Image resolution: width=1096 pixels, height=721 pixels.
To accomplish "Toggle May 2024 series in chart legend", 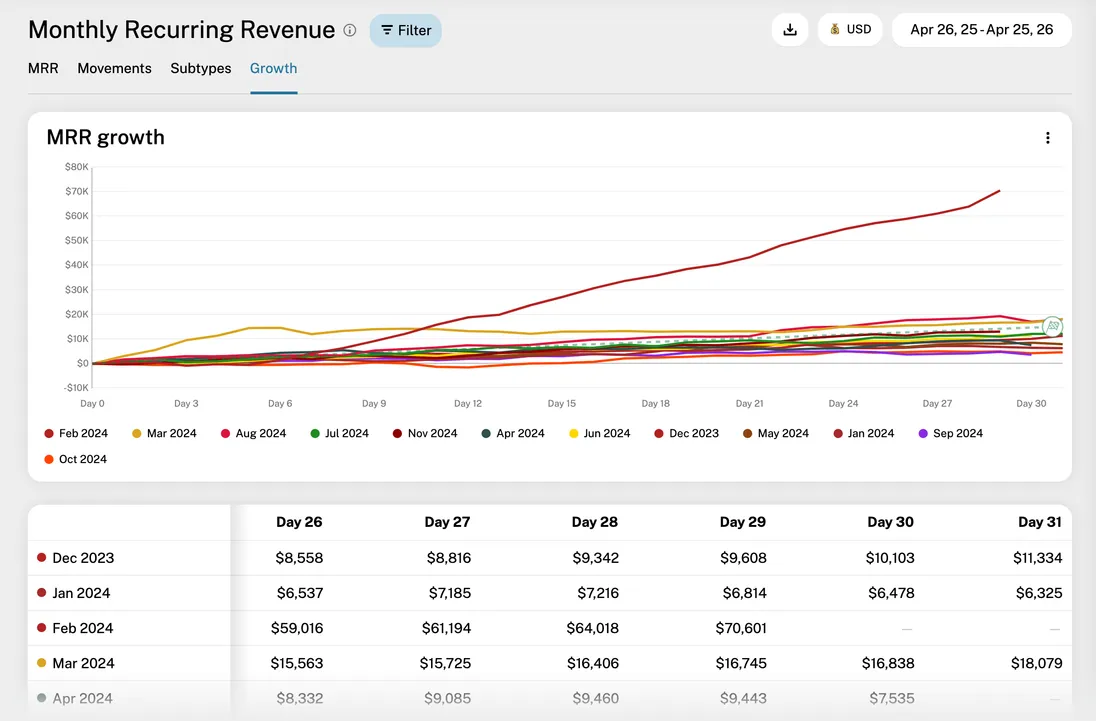I will (776, 433).
